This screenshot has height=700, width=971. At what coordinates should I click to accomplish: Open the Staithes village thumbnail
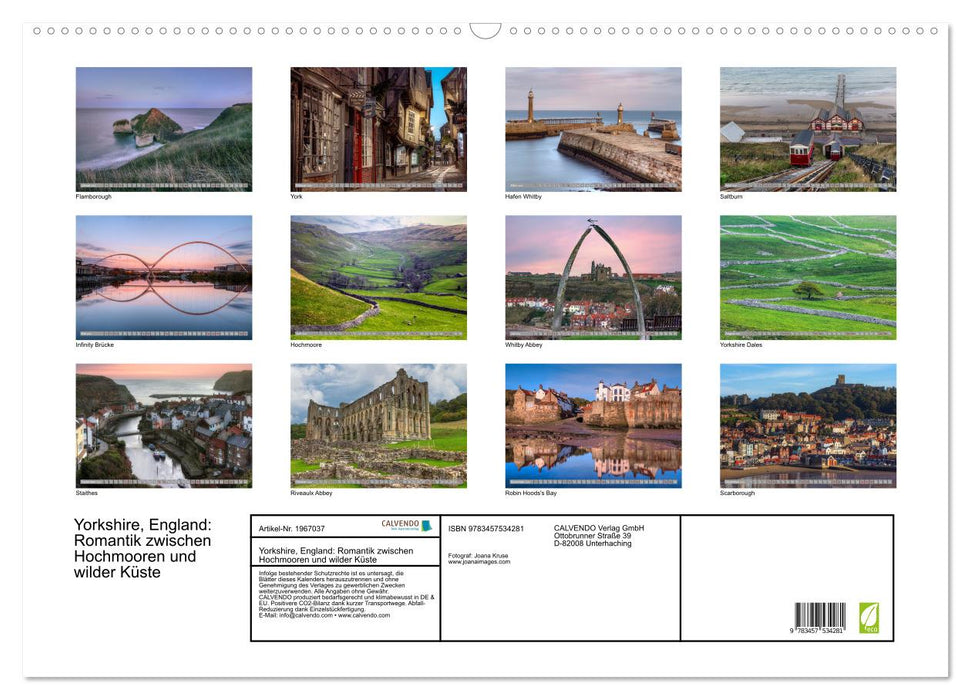click(x=163, y=423)
